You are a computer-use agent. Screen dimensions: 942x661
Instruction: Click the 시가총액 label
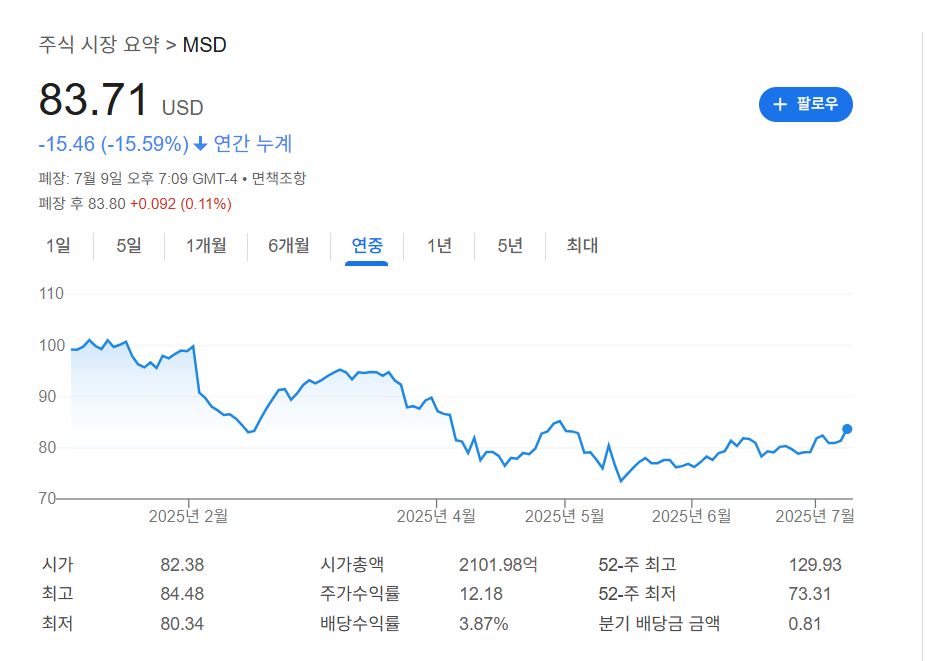[x=352, y=565]
